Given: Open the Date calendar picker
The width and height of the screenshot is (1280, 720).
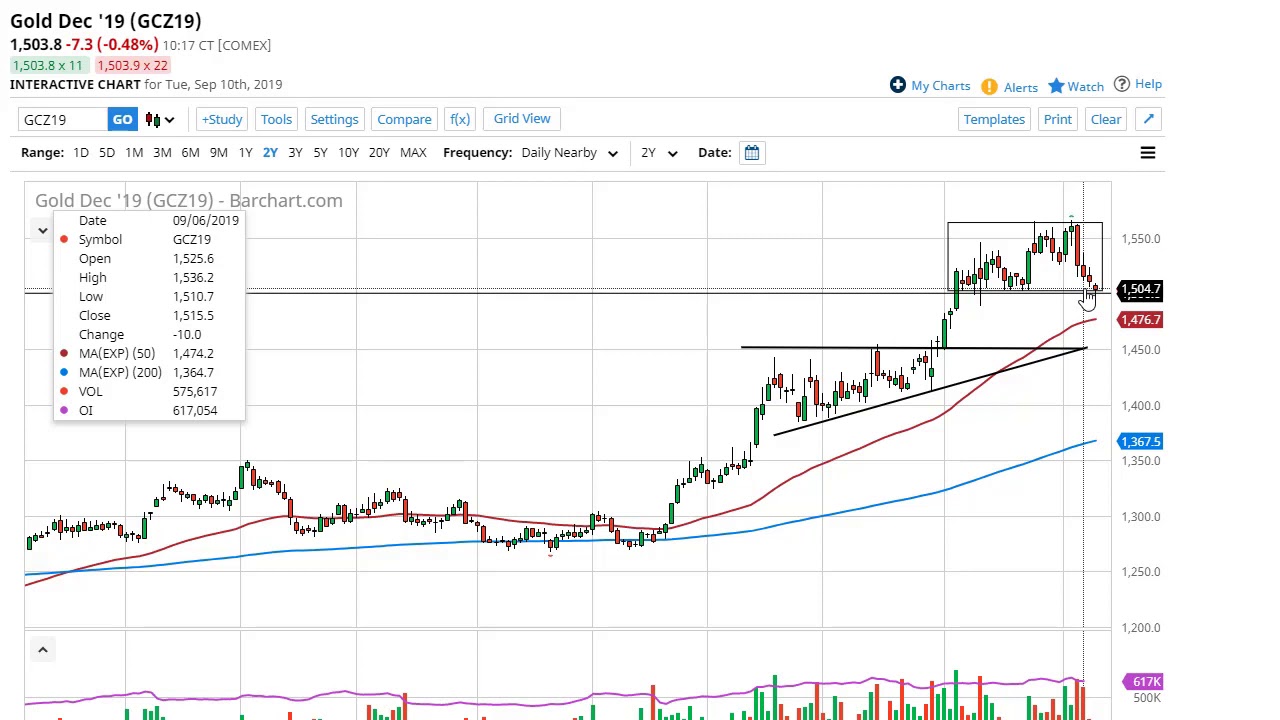Looking at the screenshot, I should [x=752, y=152].
